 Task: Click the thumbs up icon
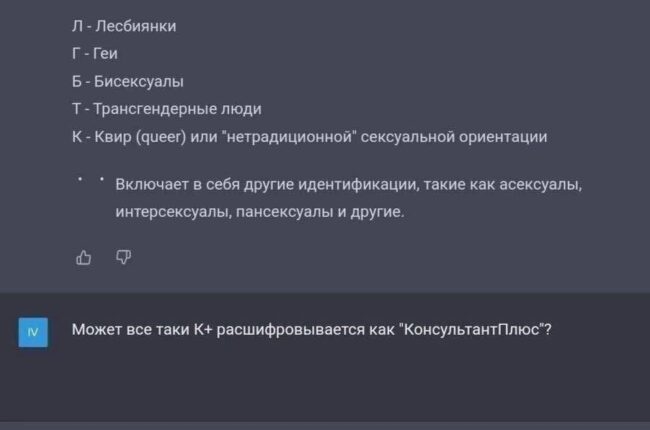83,258
